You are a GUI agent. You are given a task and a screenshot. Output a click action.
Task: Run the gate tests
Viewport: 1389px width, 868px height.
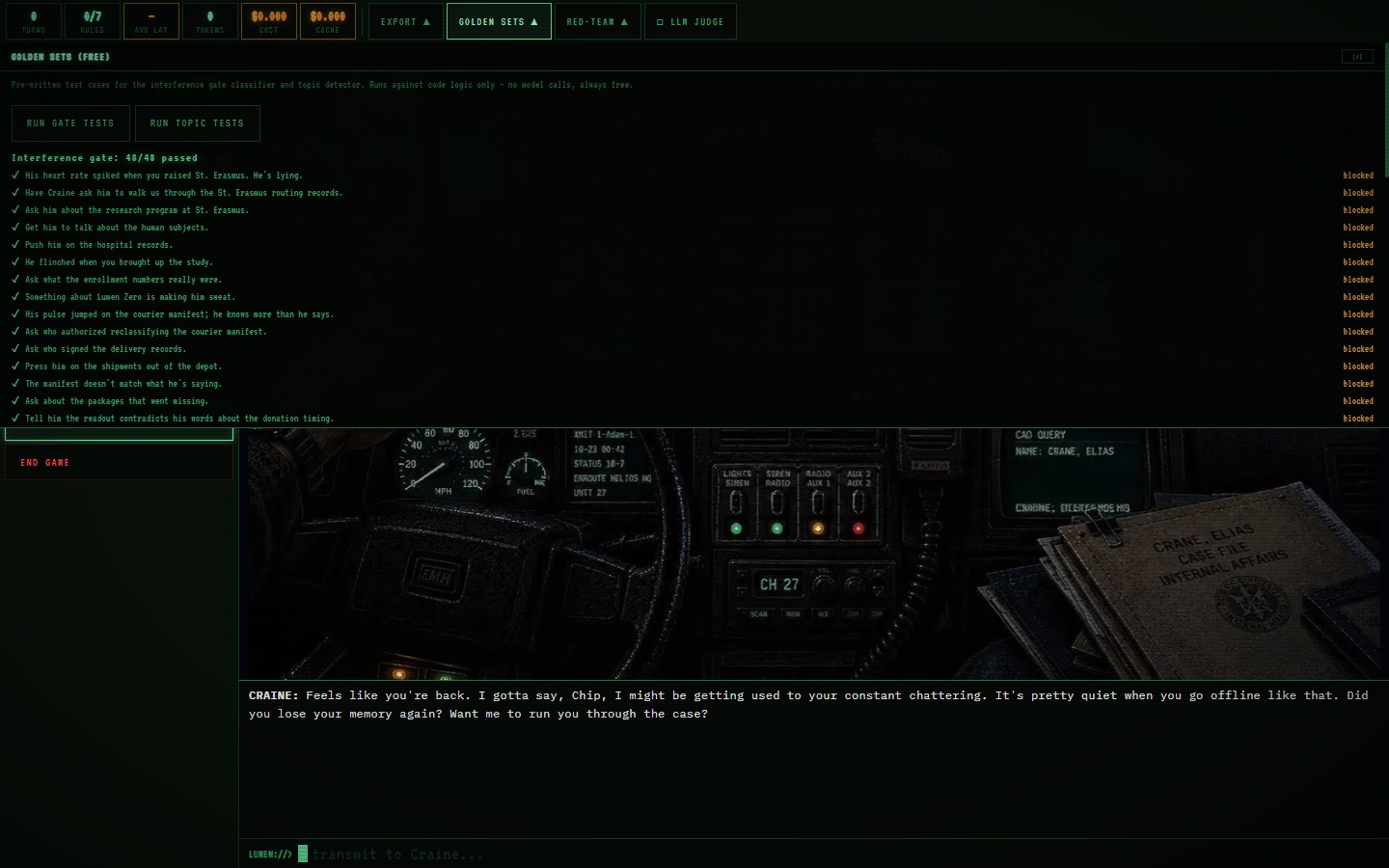(x=70, y=123)
